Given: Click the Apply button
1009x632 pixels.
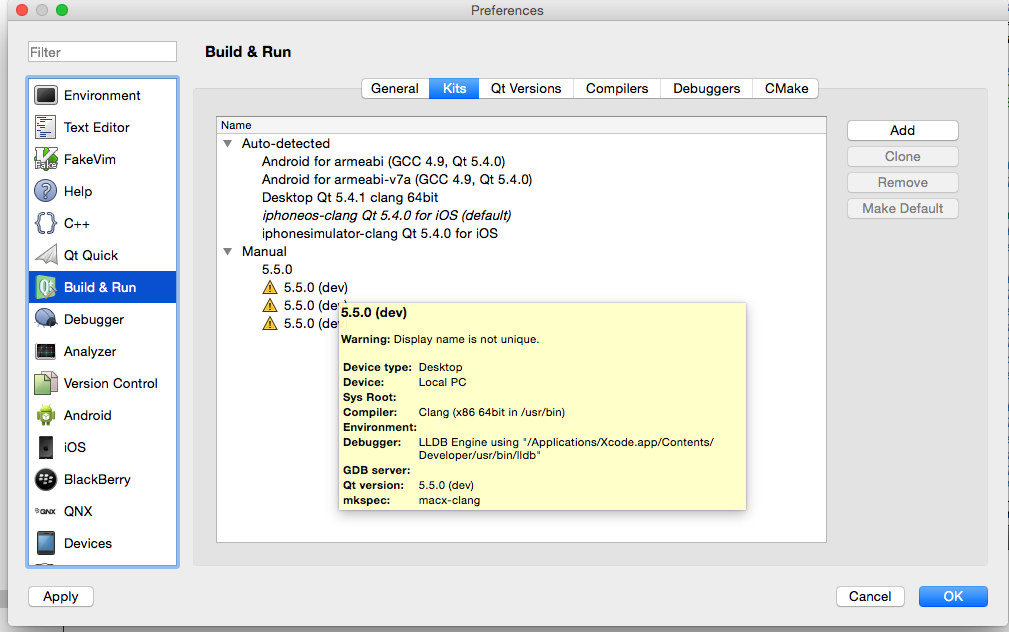Looking at the screenshot, I should 61,596.
